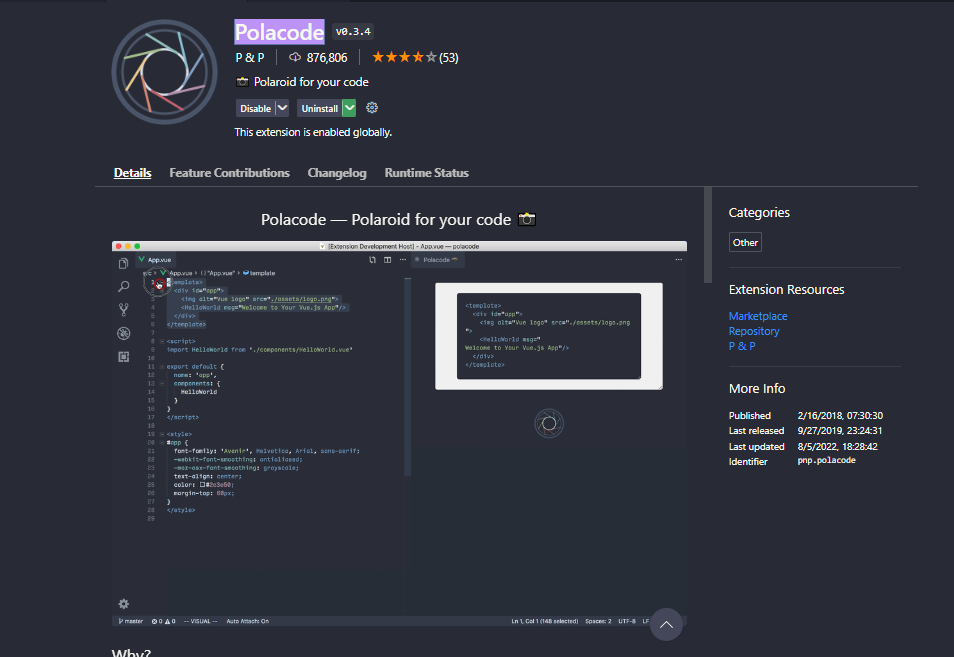Click the More Info heading
The image size is (954, 657).
757,388
